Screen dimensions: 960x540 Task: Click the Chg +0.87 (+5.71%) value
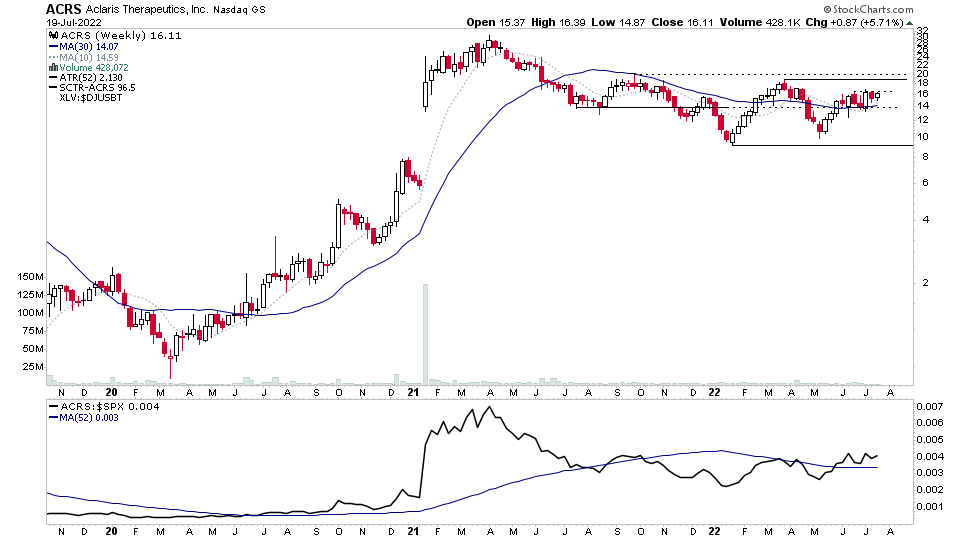[854, 22]
